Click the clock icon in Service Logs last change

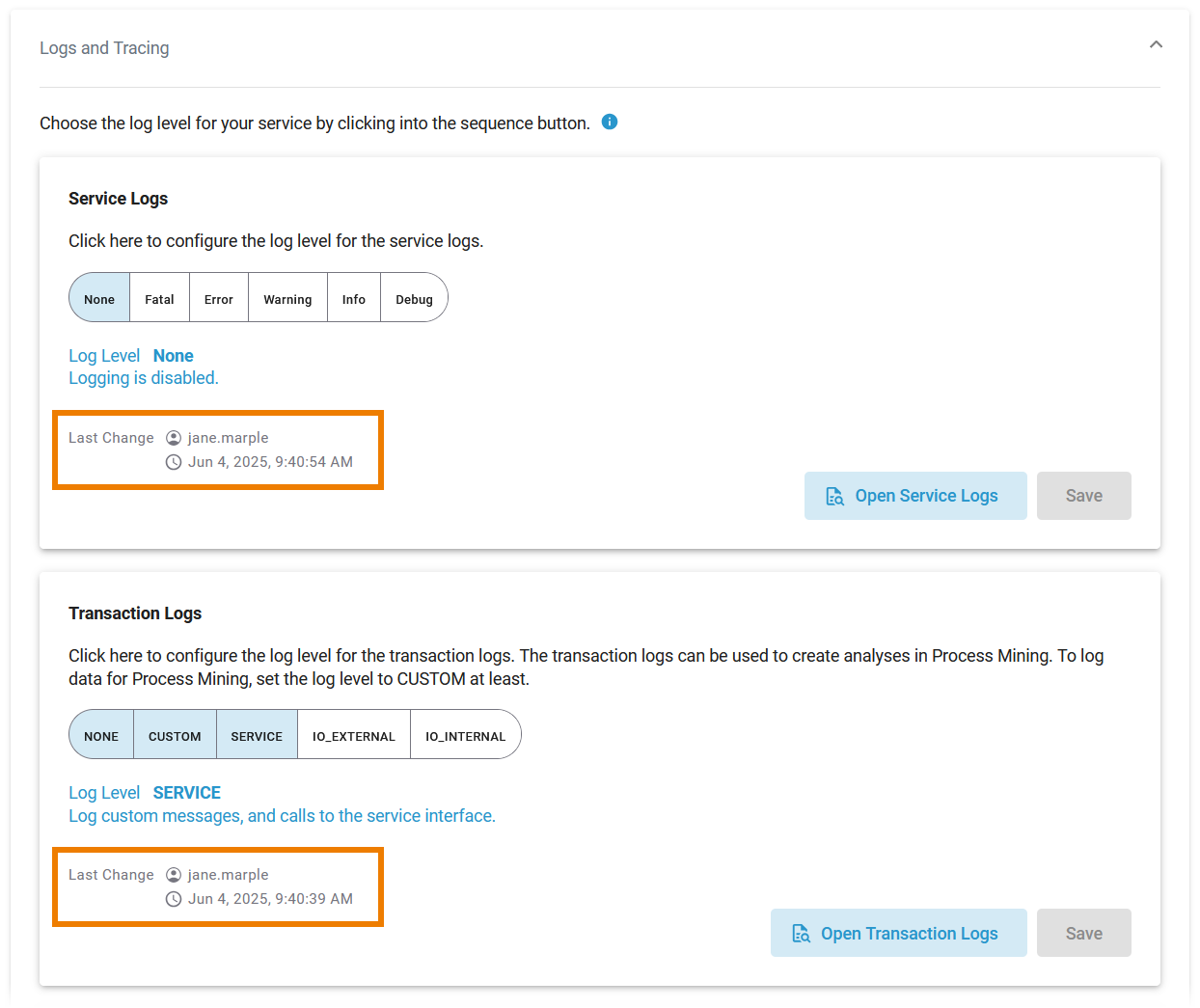tap(174, 462)
